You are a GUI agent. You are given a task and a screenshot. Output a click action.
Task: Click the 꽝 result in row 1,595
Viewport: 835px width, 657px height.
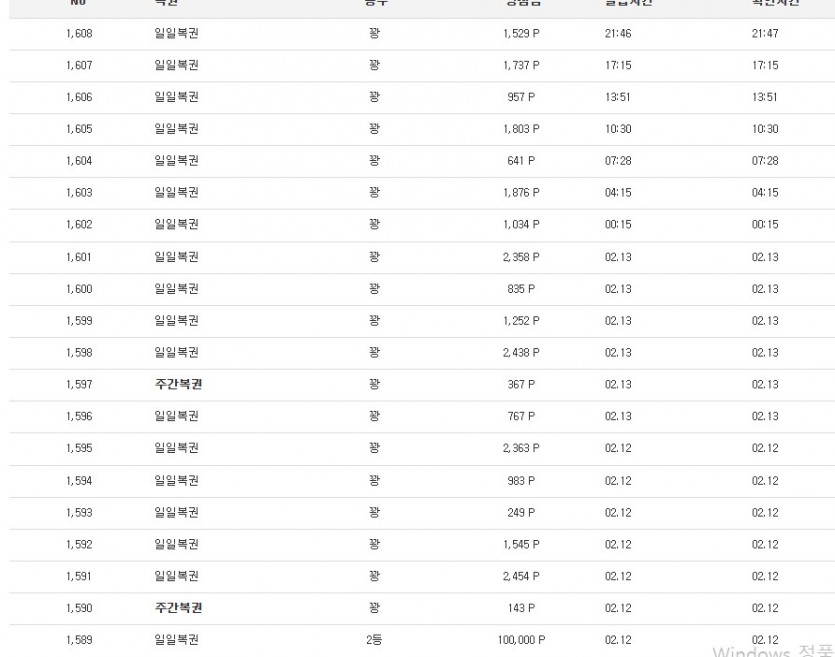tap(374, 448)
